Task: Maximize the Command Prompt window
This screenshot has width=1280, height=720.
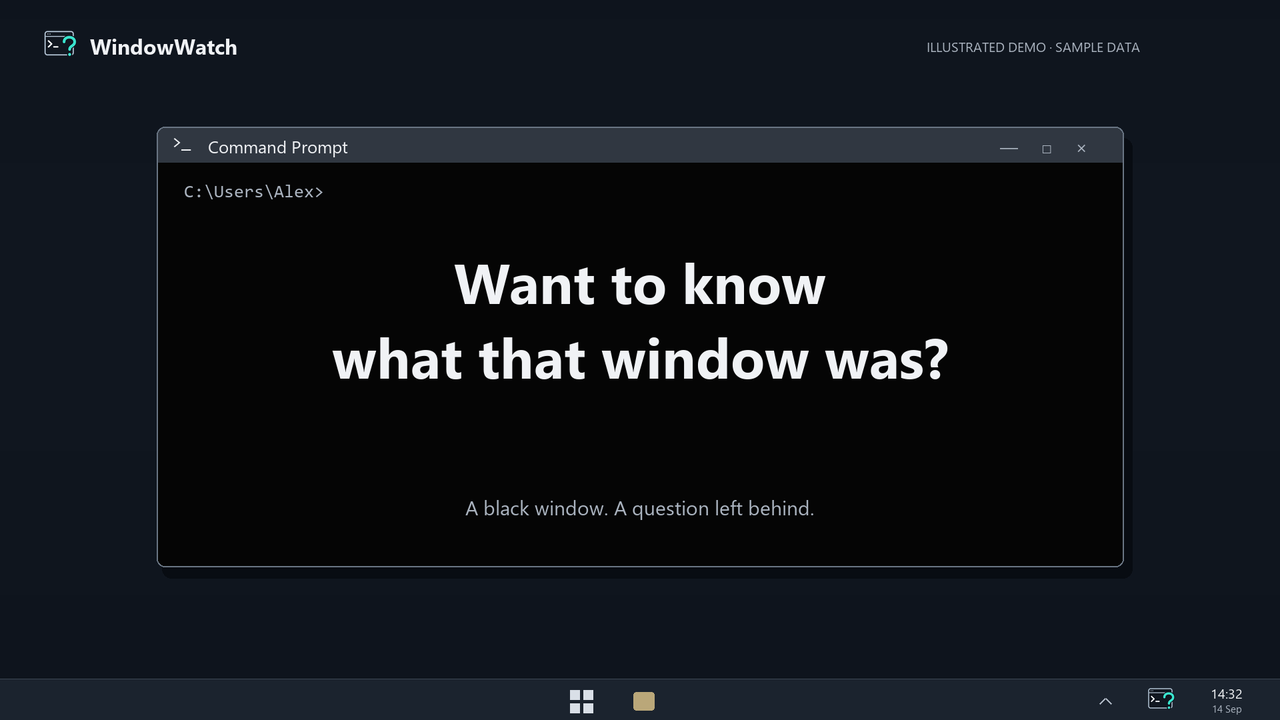Action: 1046,148
